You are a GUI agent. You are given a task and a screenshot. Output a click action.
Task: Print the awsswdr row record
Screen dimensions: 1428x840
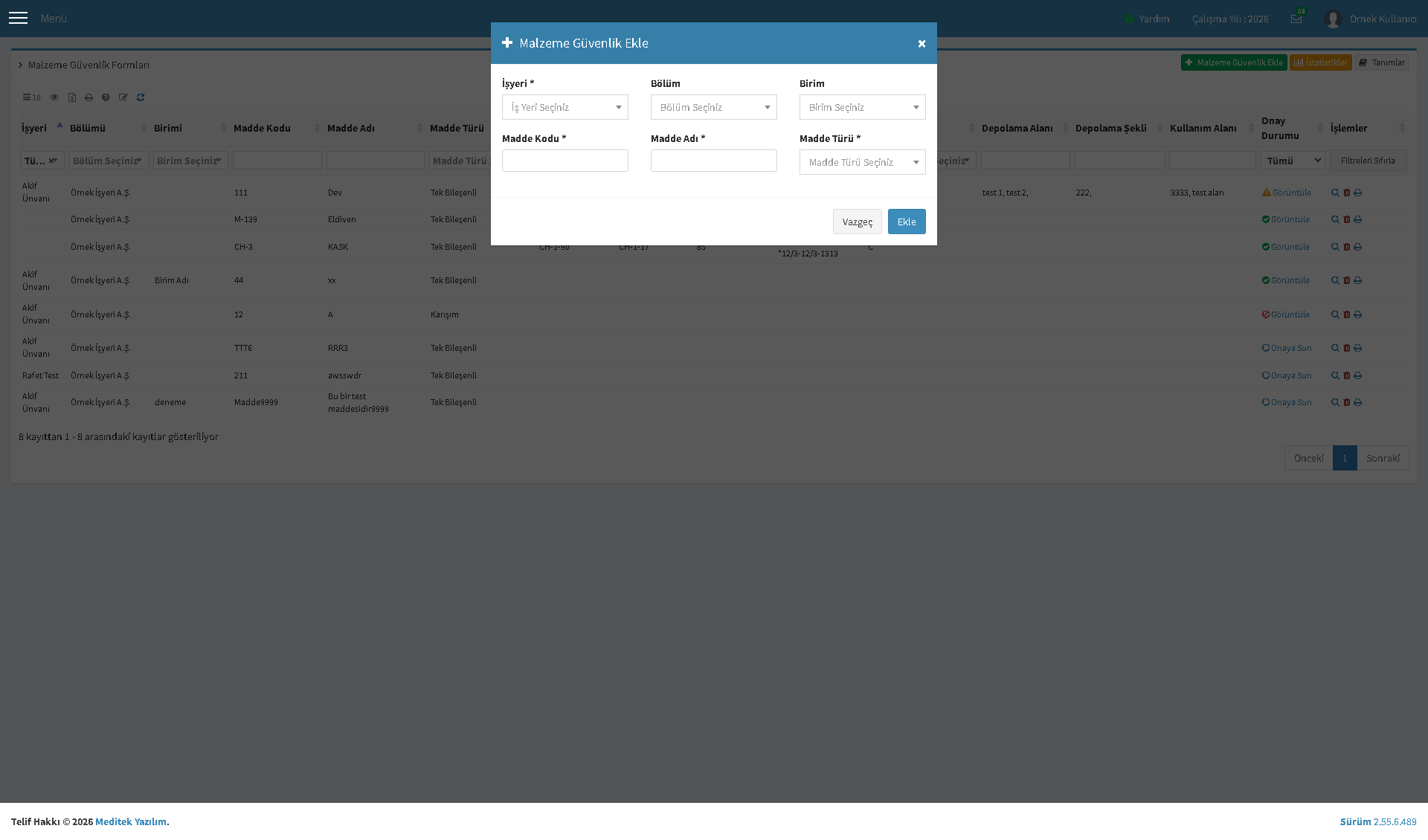pos(1357,375)
